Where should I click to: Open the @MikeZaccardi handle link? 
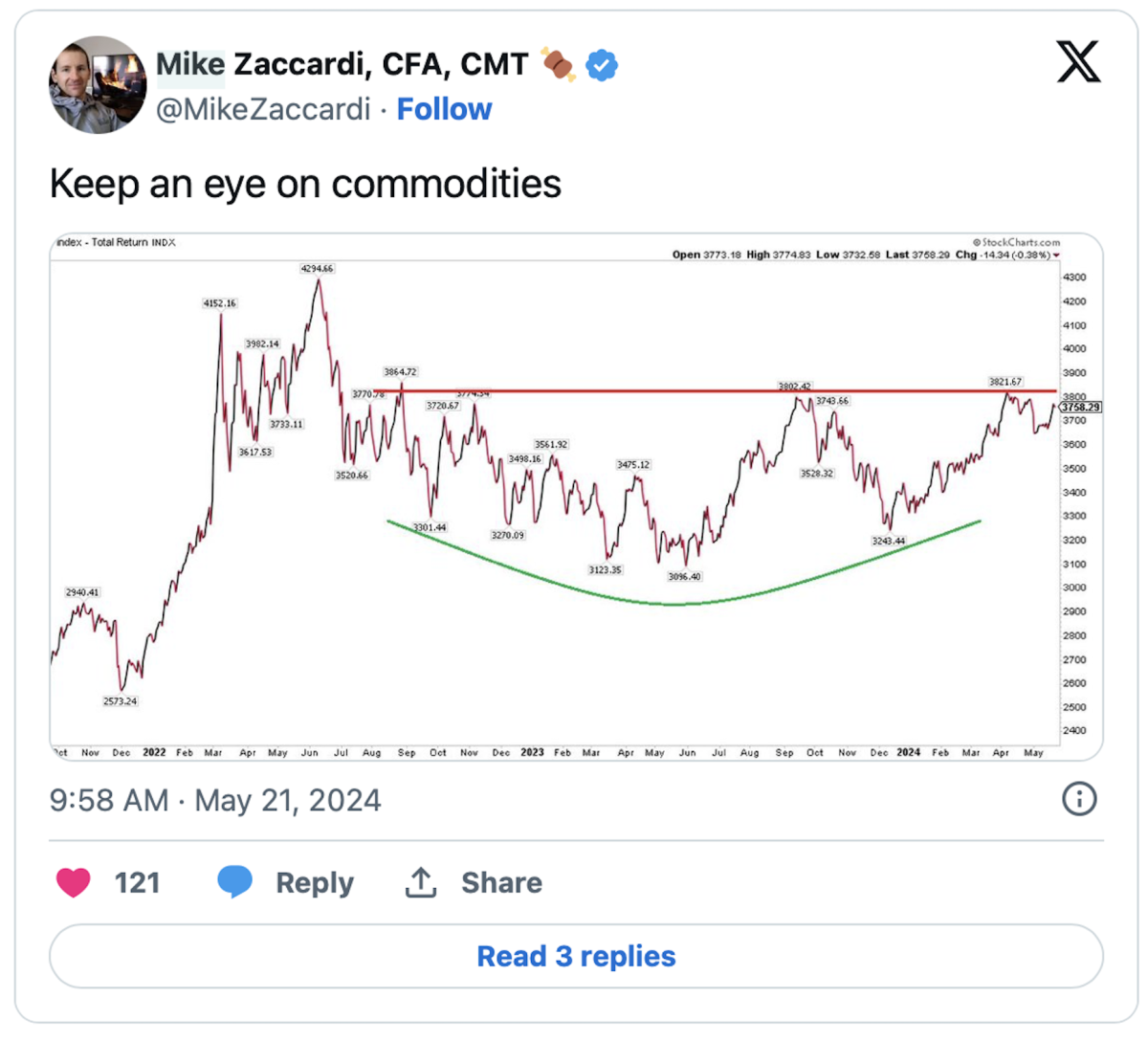pyautogui.click(x=263, y=109)
